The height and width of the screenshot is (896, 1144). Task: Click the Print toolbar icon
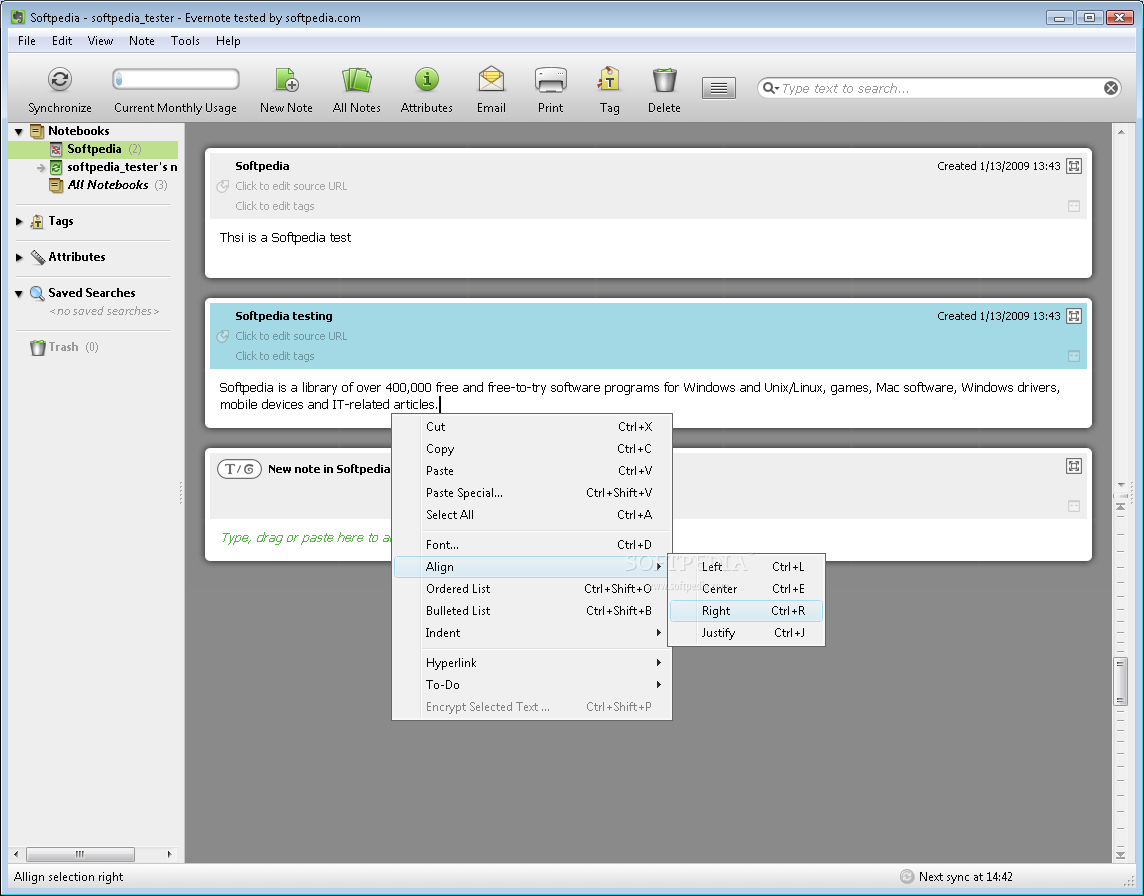tap(550, 80)
